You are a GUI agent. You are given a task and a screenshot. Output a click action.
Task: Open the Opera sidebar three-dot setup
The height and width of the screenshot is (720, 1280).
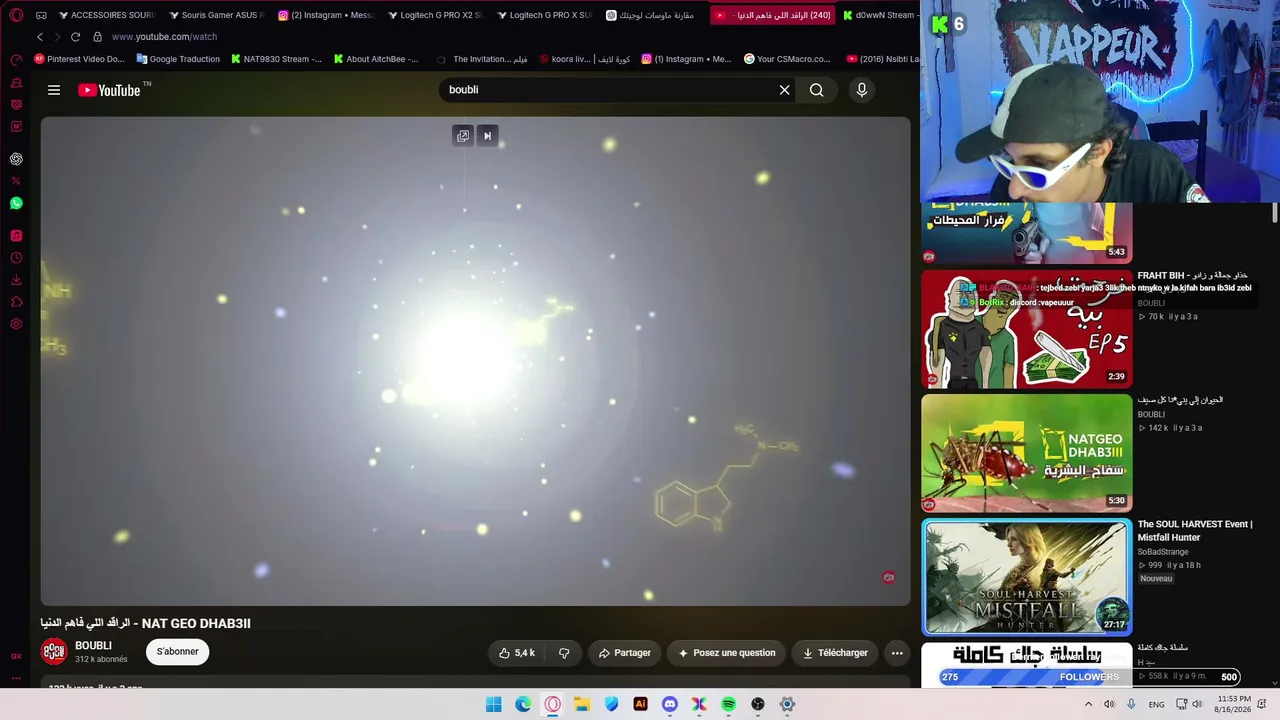[x=16, y=678]
